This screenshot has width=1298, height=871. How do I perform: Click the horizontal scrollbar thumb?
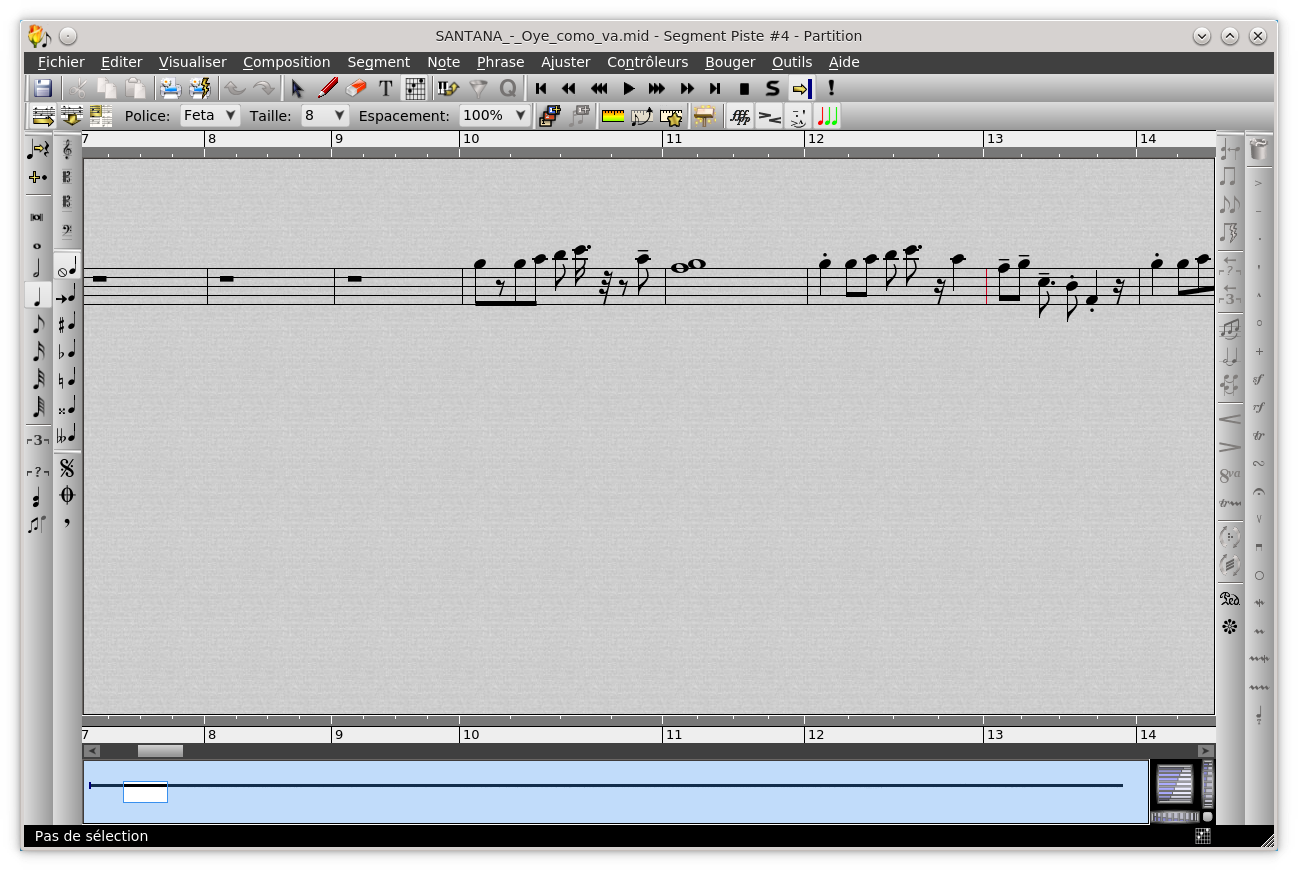[160, 751]
